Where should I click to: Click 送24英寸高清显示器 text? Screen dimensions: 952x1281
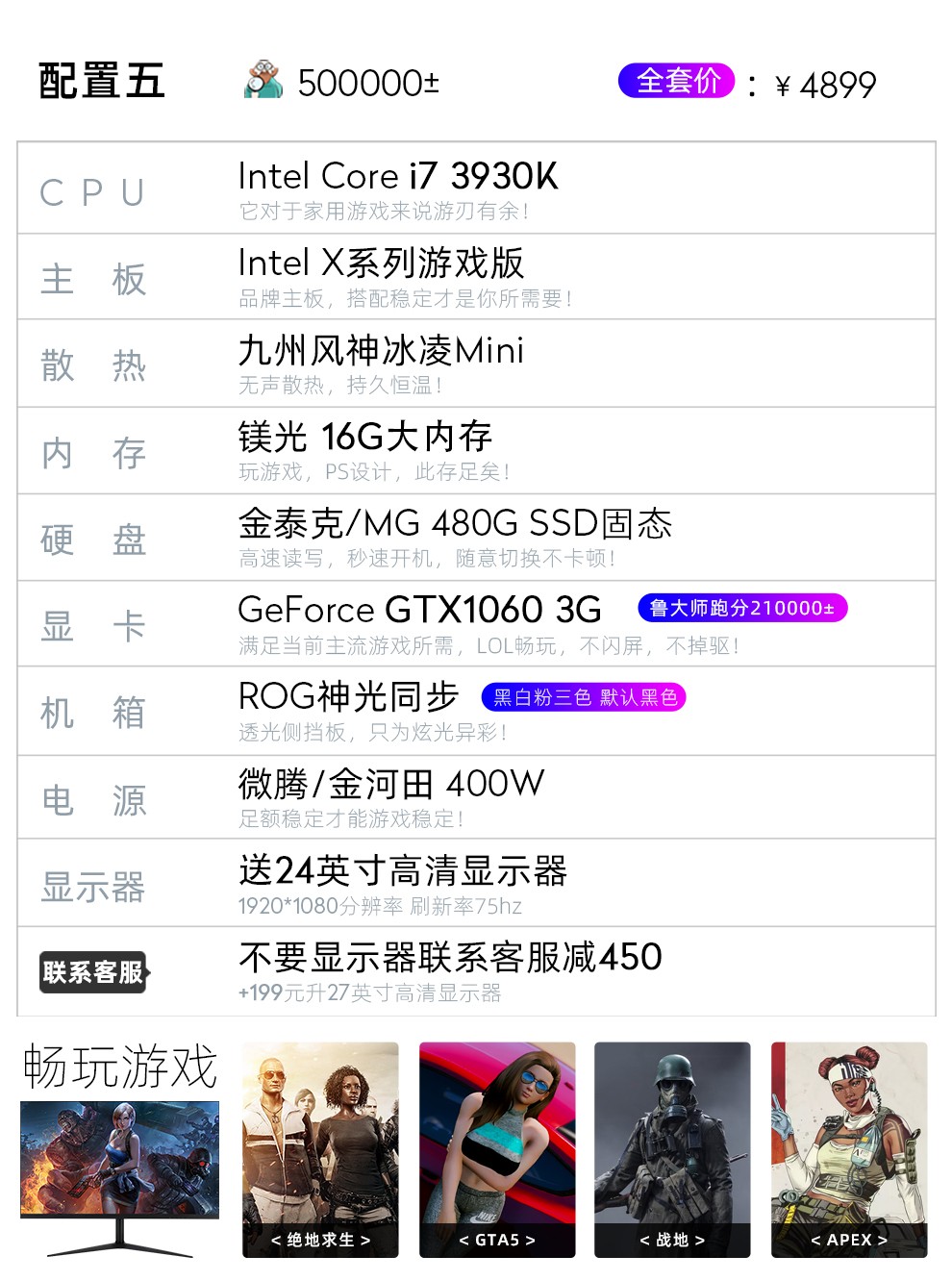click(403, 870)
